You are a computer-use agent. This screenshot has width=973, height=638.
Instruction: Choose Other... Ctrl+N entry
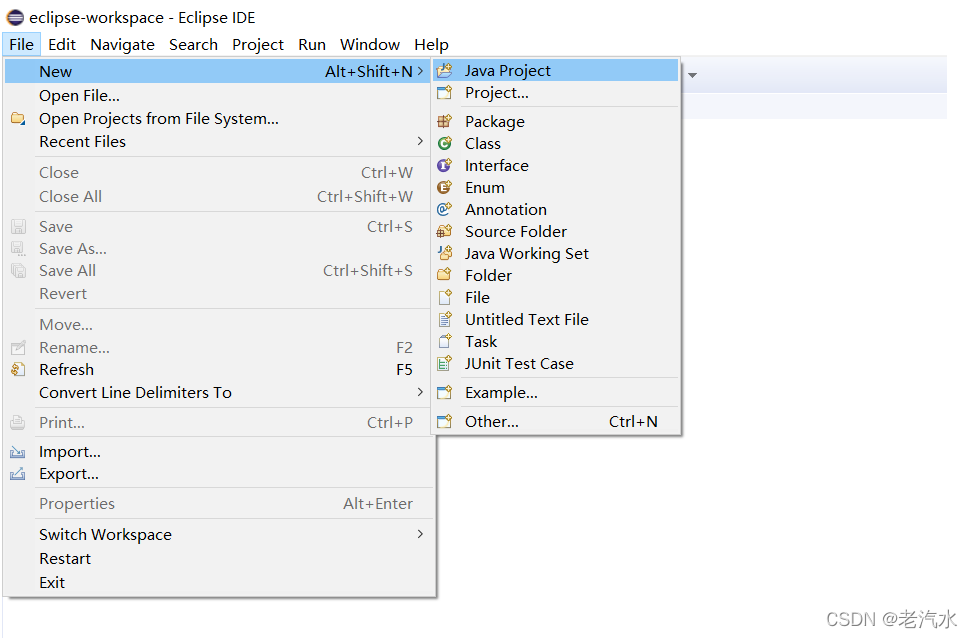click(557, 421)
